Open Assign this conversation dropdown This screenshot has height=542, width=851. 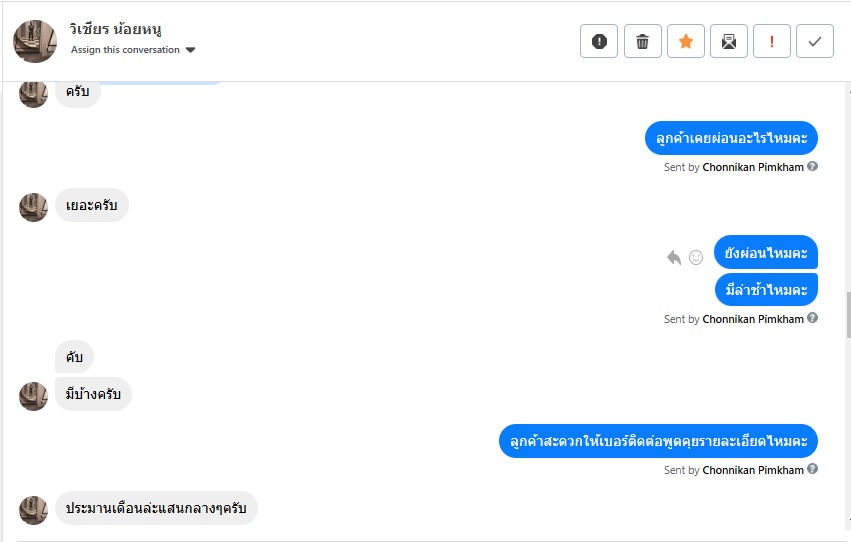coord(126,50)
